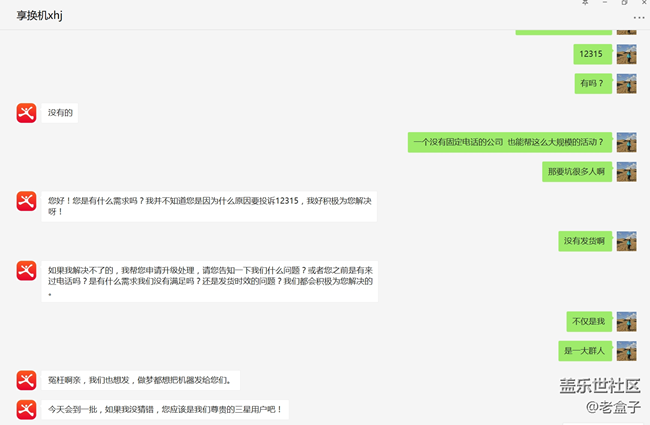Select the "冤枉啊亲，我们也想发" message bubble

140,380
